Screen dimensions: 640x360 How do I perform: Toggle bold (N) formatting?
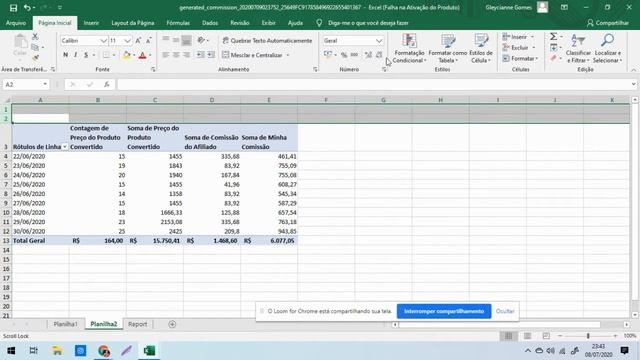(65, 55)
